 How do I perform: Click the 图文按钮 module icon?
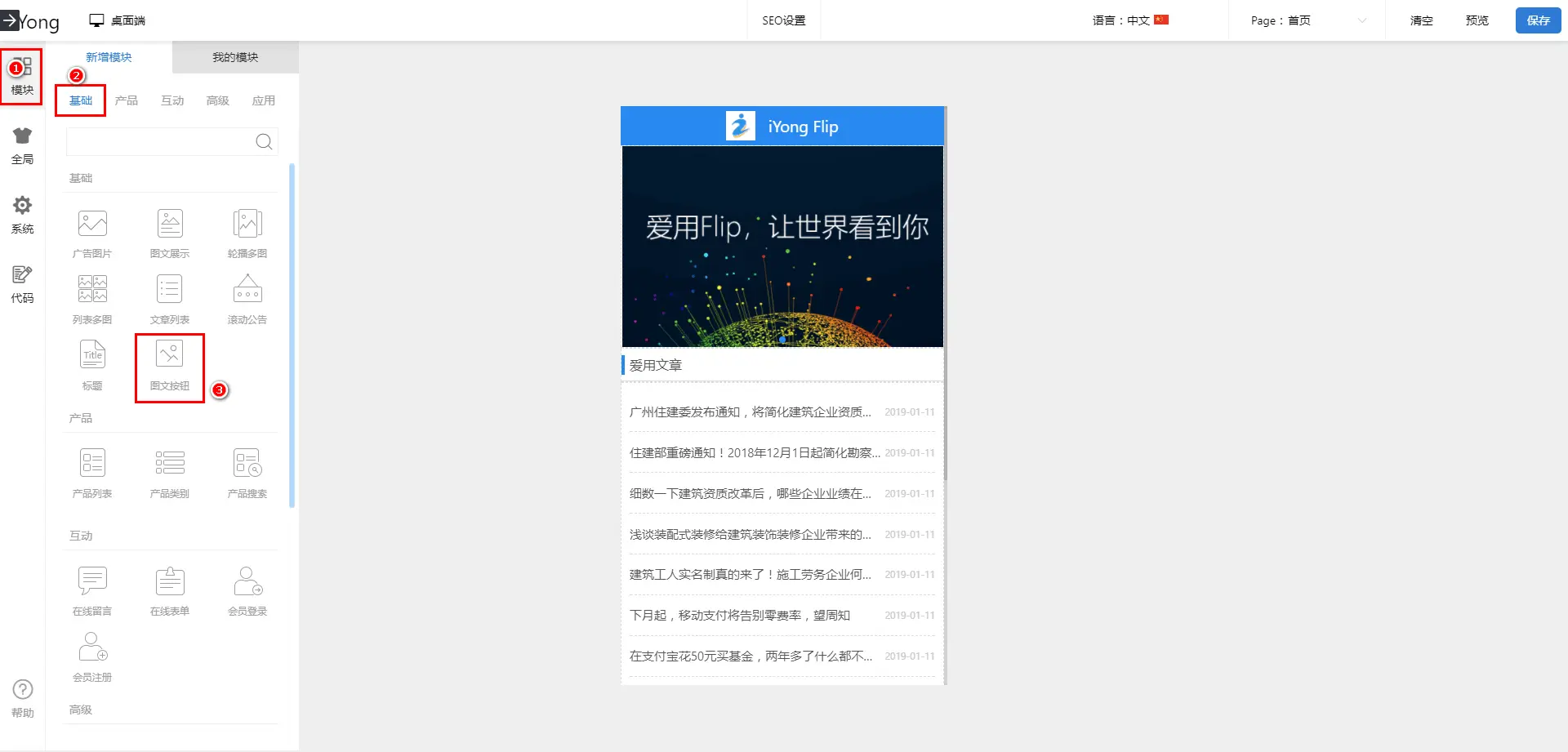[x=170, y=357]
